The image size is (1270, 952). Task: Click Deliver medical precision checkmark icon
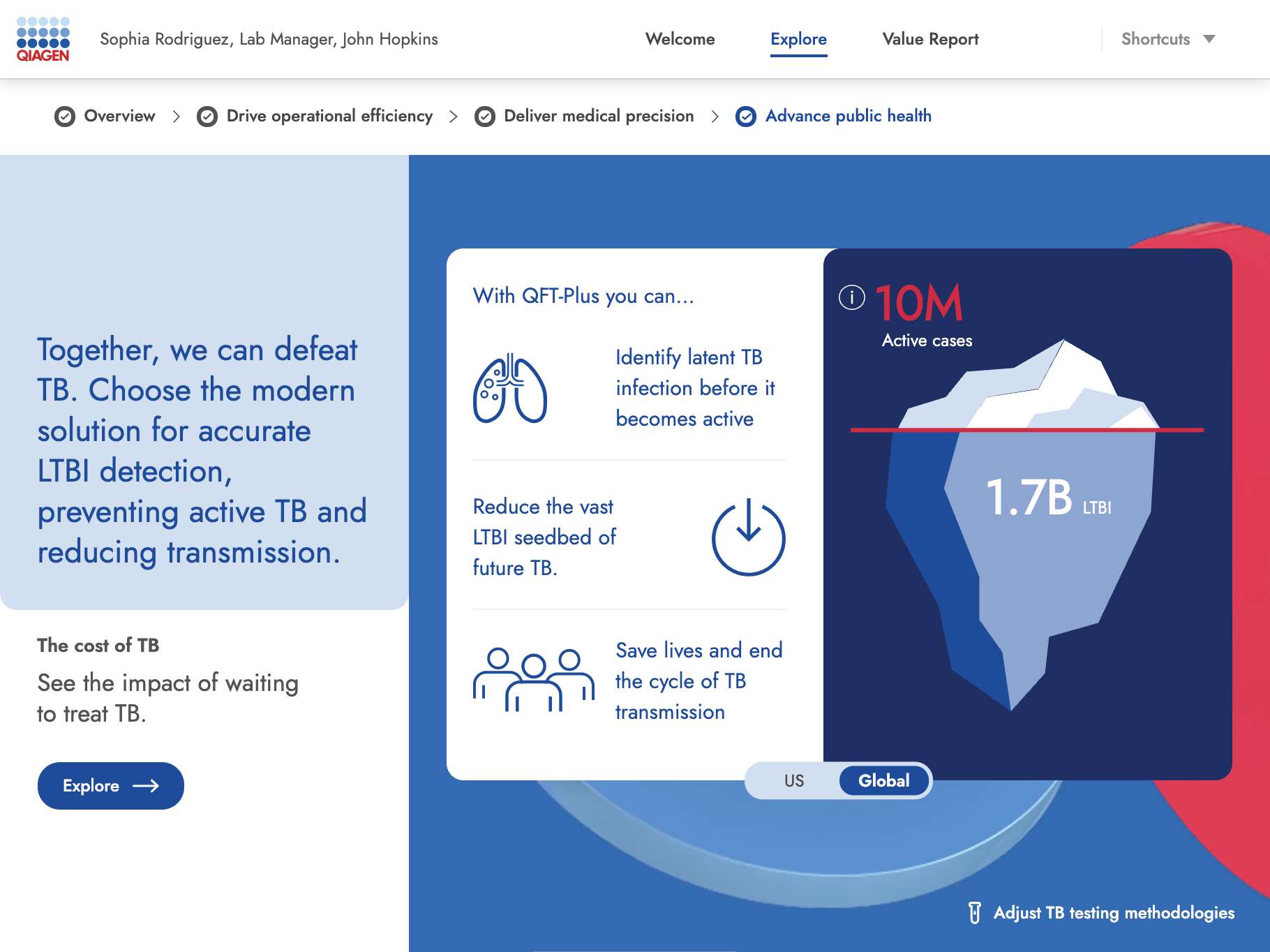click(485, 117)
